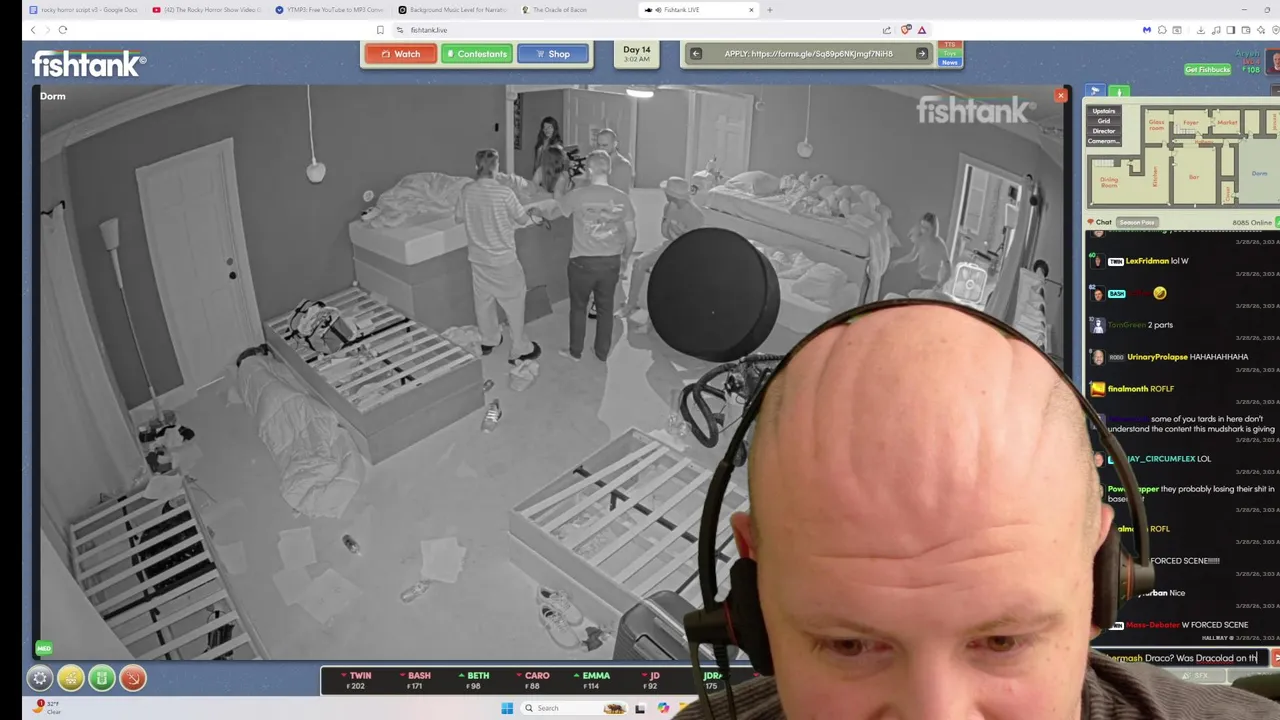
Task: Select Cameraman in map menu
Action: (1104, 141)
